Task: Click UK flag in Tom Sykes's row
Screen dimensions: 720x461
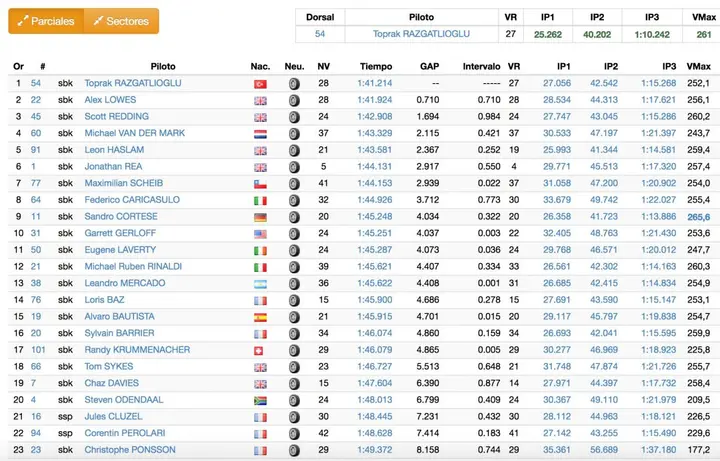Action: click(260, 367)
